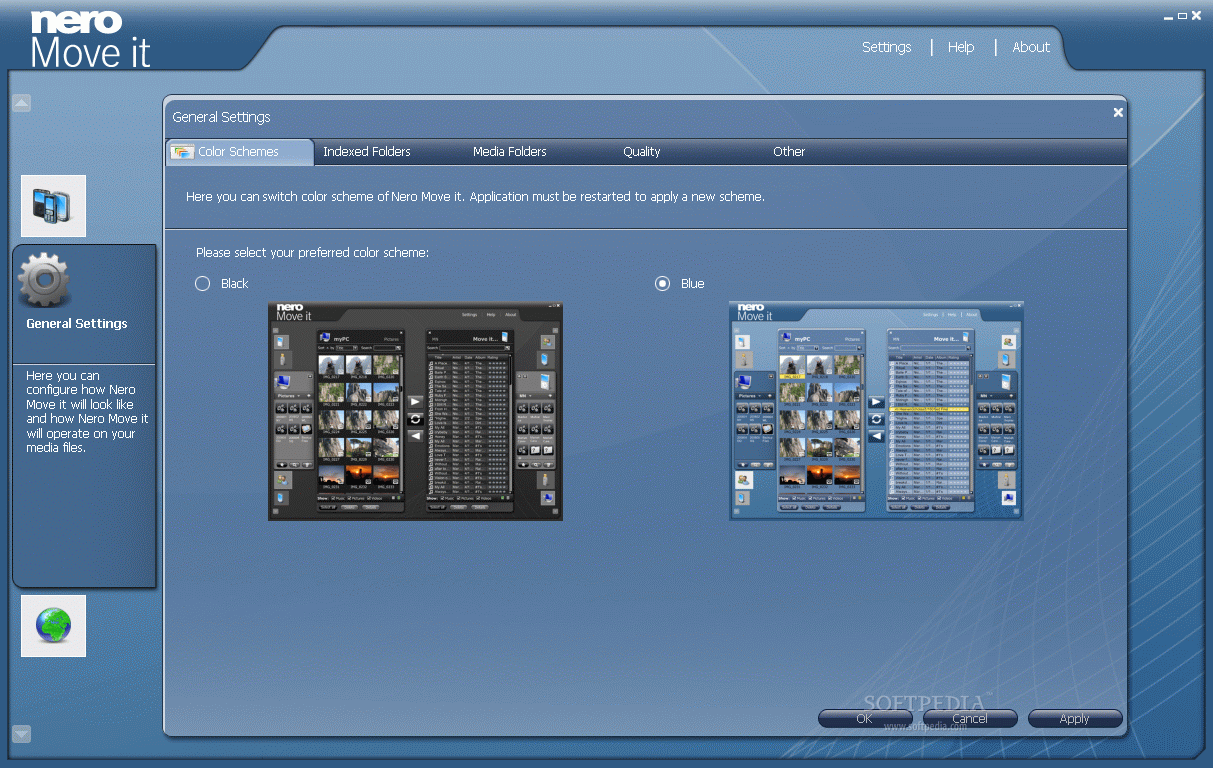Open the Media Folders tab

click(x=510, y=152)
